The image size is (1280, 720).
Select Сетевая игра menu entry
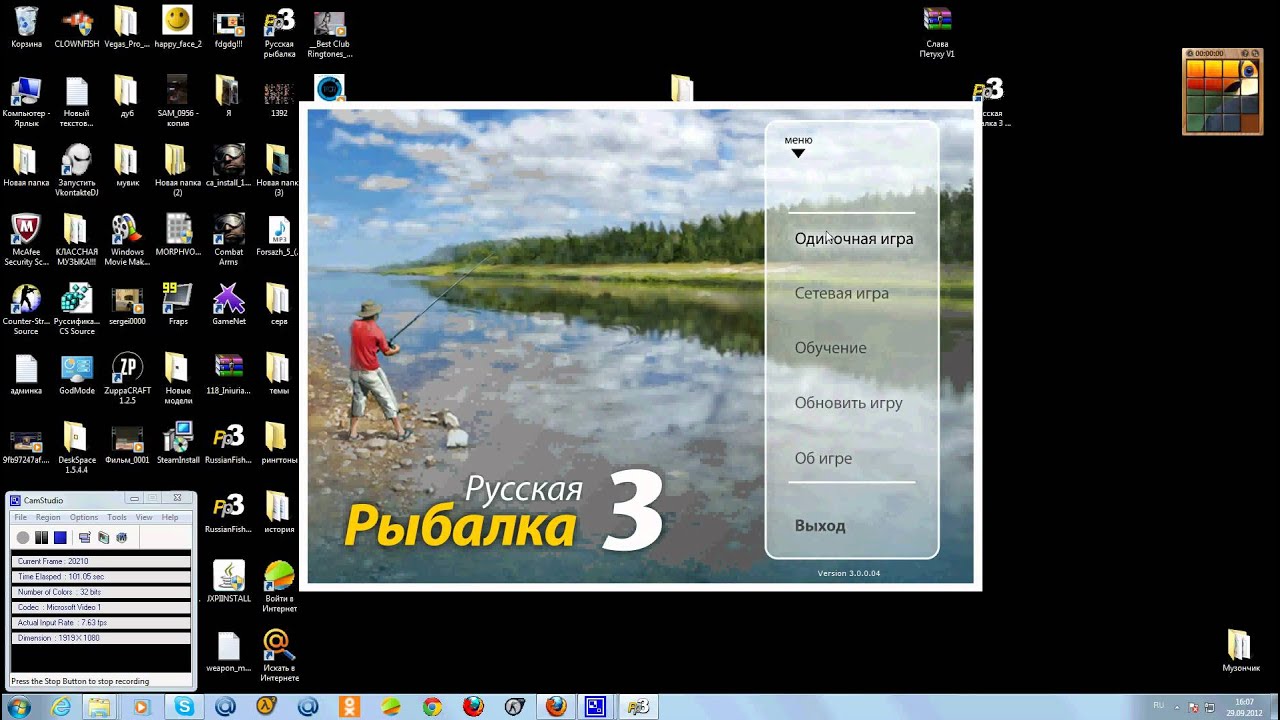point(841,293)
